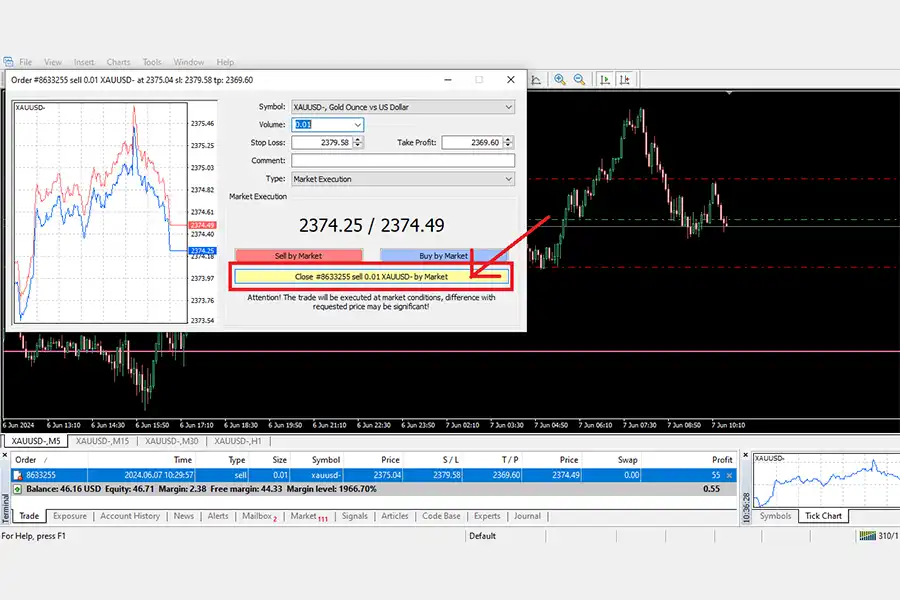Decrease Take Profit with the down stepper arrow
The image size is (900, 600).
[x=508, y=146]
